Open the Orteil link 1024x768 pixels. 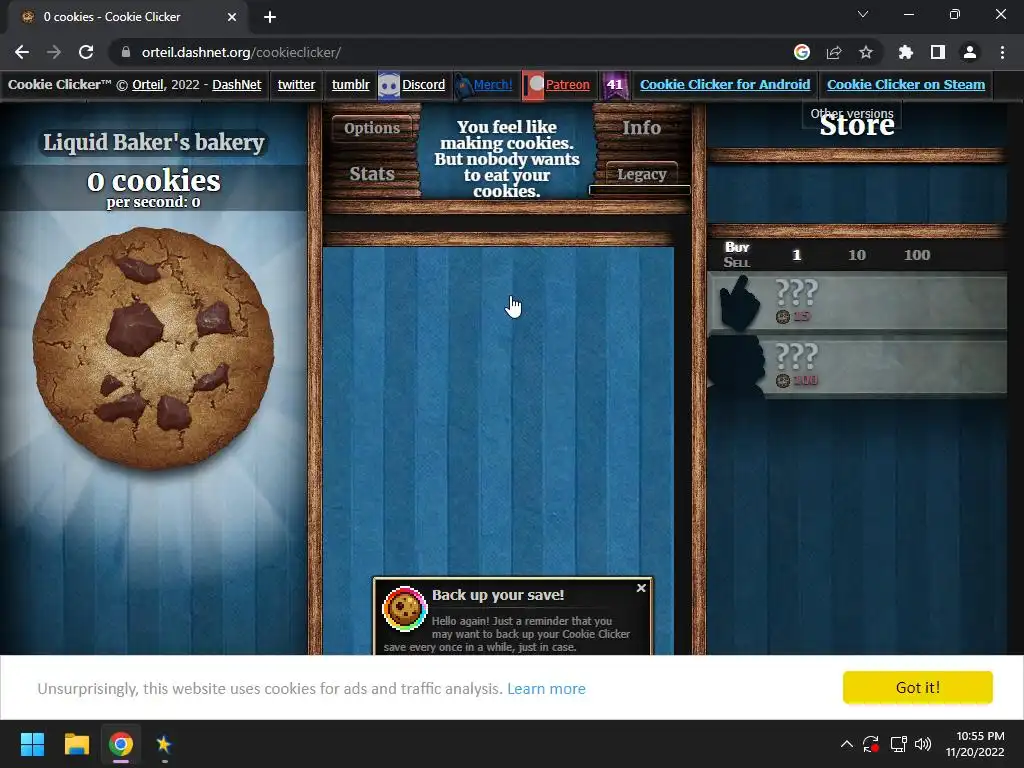147,84
